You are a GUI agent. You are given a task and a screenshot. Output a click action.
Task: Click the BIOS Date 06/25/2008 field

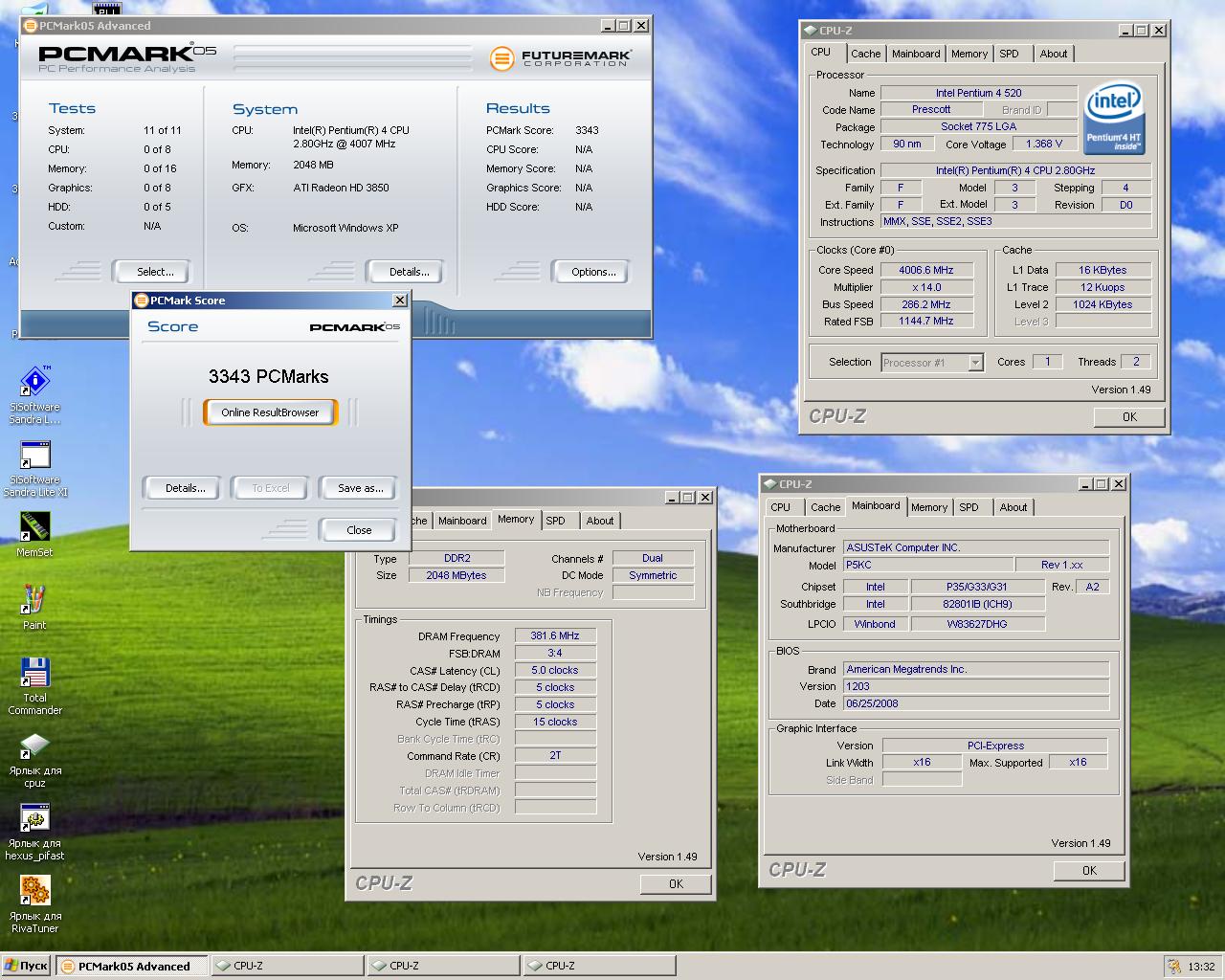(976, 703)
